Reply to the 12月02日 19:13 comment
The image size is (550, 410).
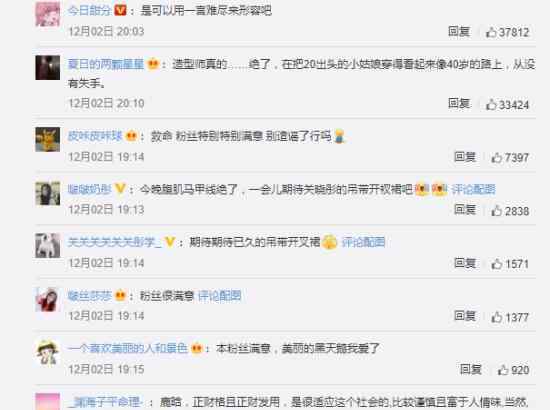point(465,209)
